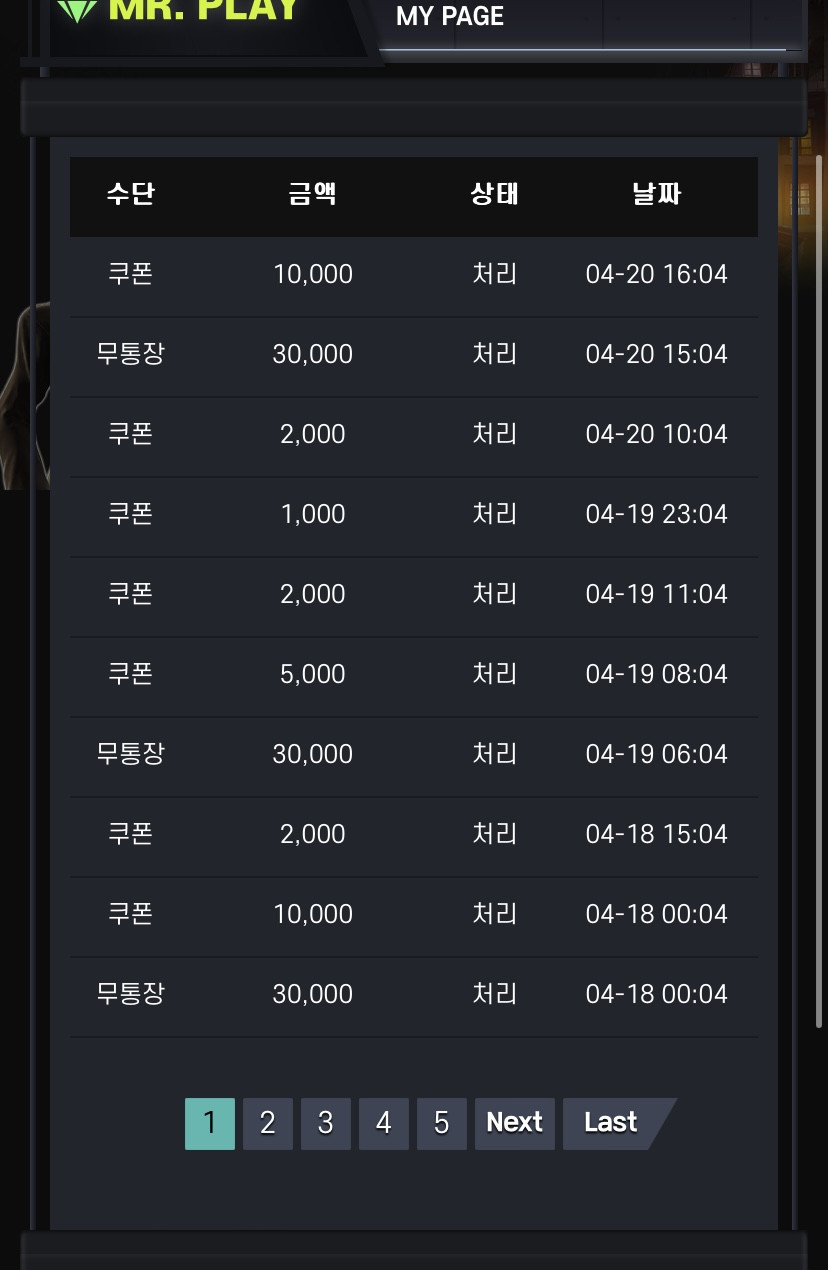
Task: Select the 5,000 쿠폰 row dated 04-19 08:04
Action: click(413, 674)
